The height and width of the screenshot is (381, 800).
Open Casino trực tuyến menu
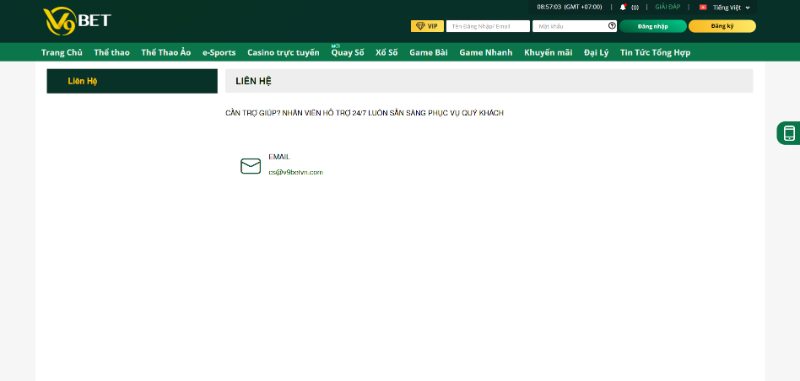pyautogui.click(x=283, y=53)
